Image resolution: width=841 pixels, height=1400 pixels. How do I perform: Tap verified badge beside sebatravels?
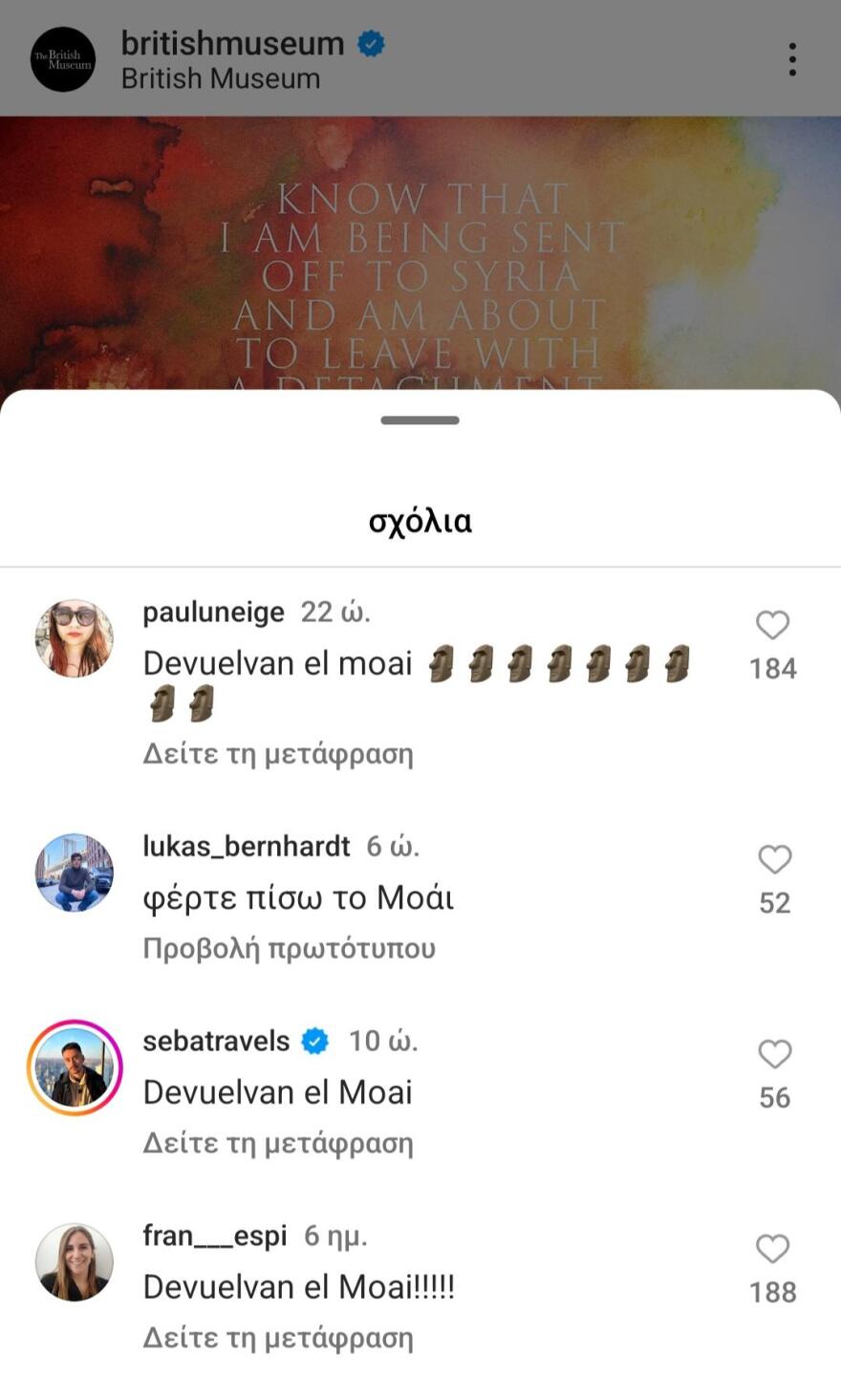[x=315, y=1041]
